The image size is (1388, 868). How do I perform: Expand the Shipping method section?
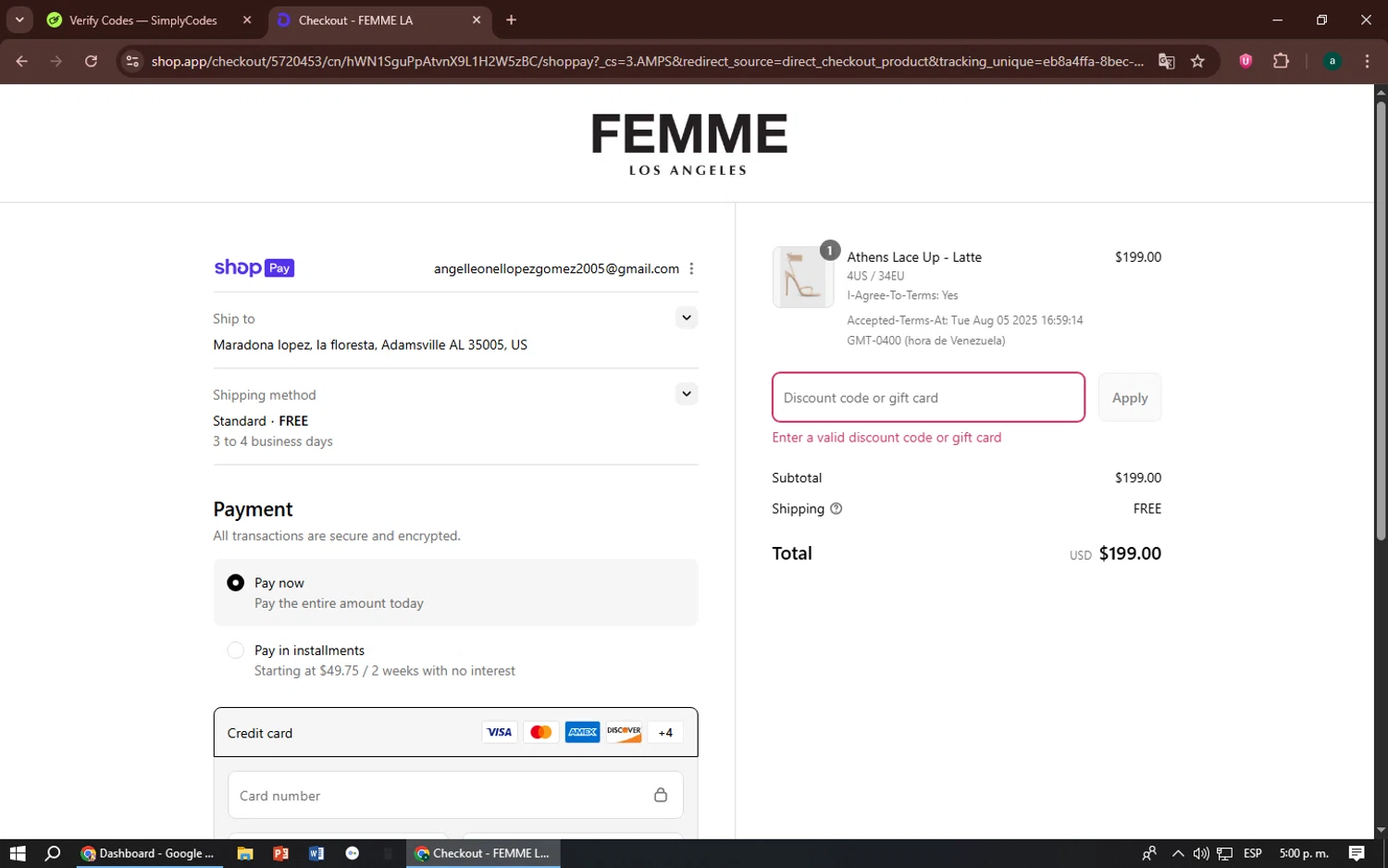[x=686, y=393]
